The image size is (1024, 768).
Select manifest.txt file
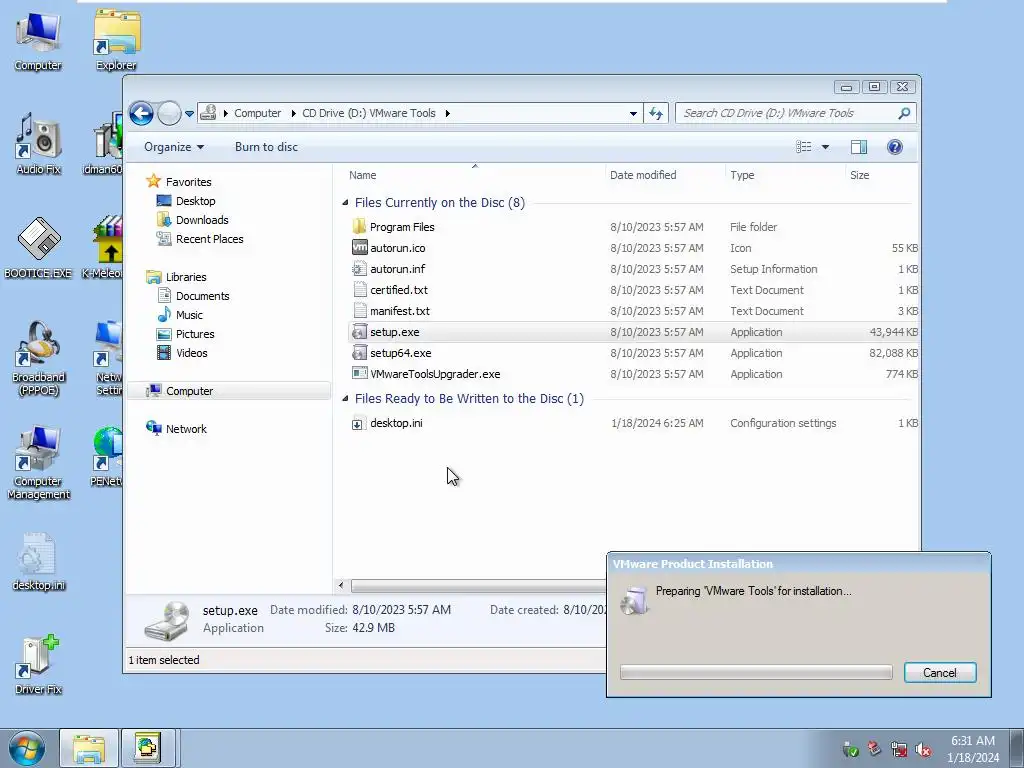click(x=400, y=311)
